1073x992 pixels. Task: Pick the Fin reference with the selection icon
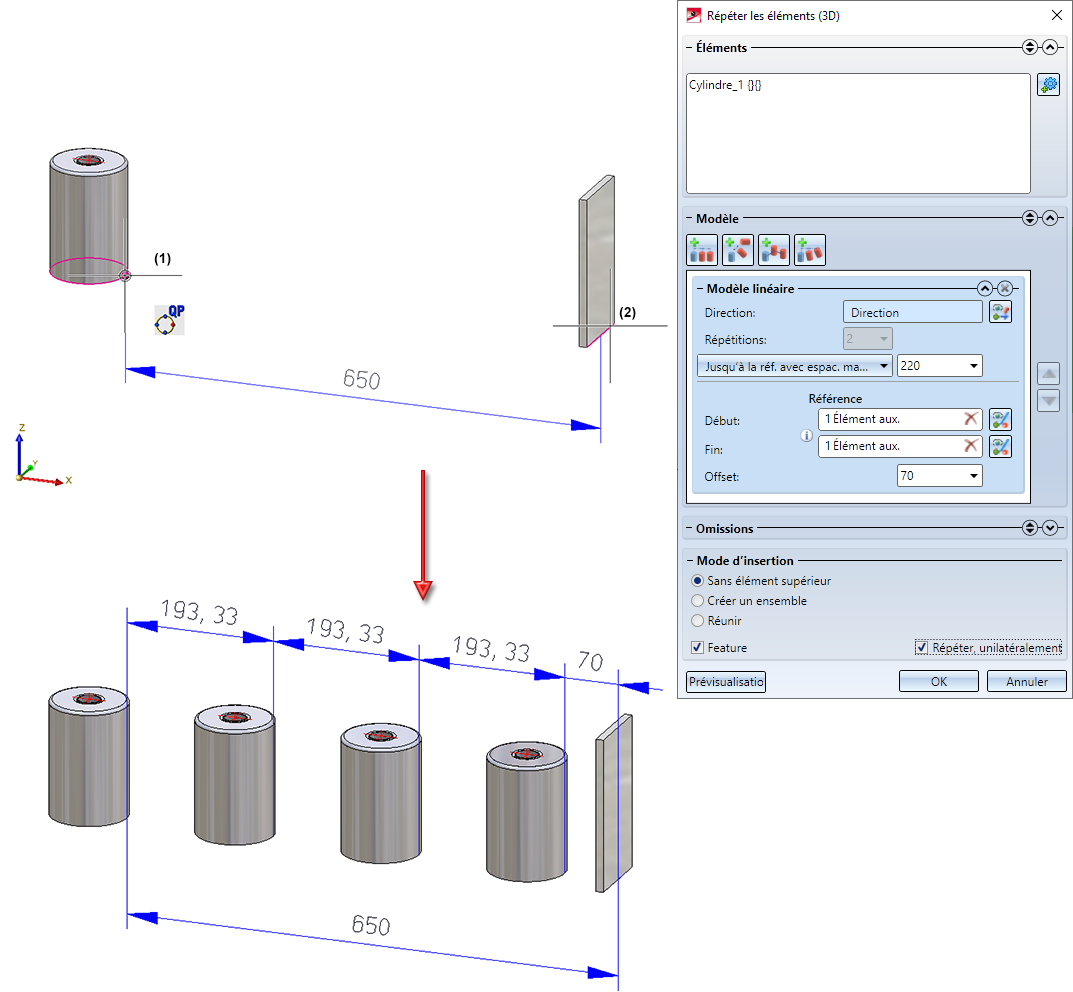[x=1000, y=447]
